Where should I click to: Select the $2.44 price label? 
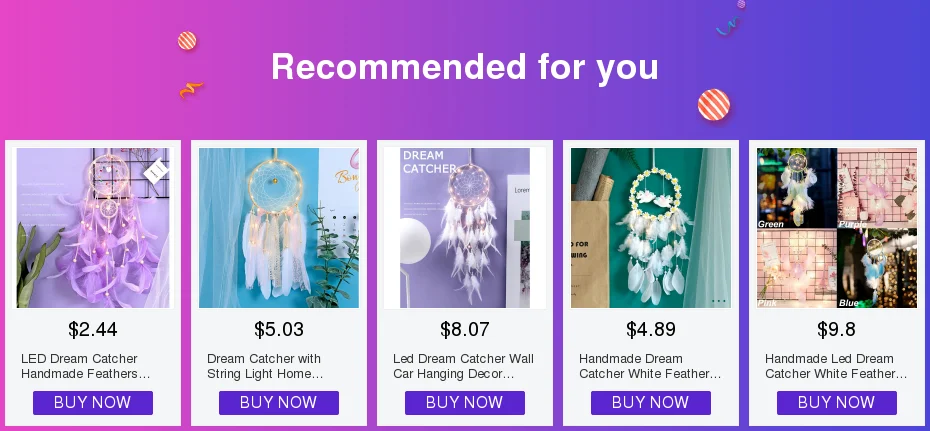[93, 329]
